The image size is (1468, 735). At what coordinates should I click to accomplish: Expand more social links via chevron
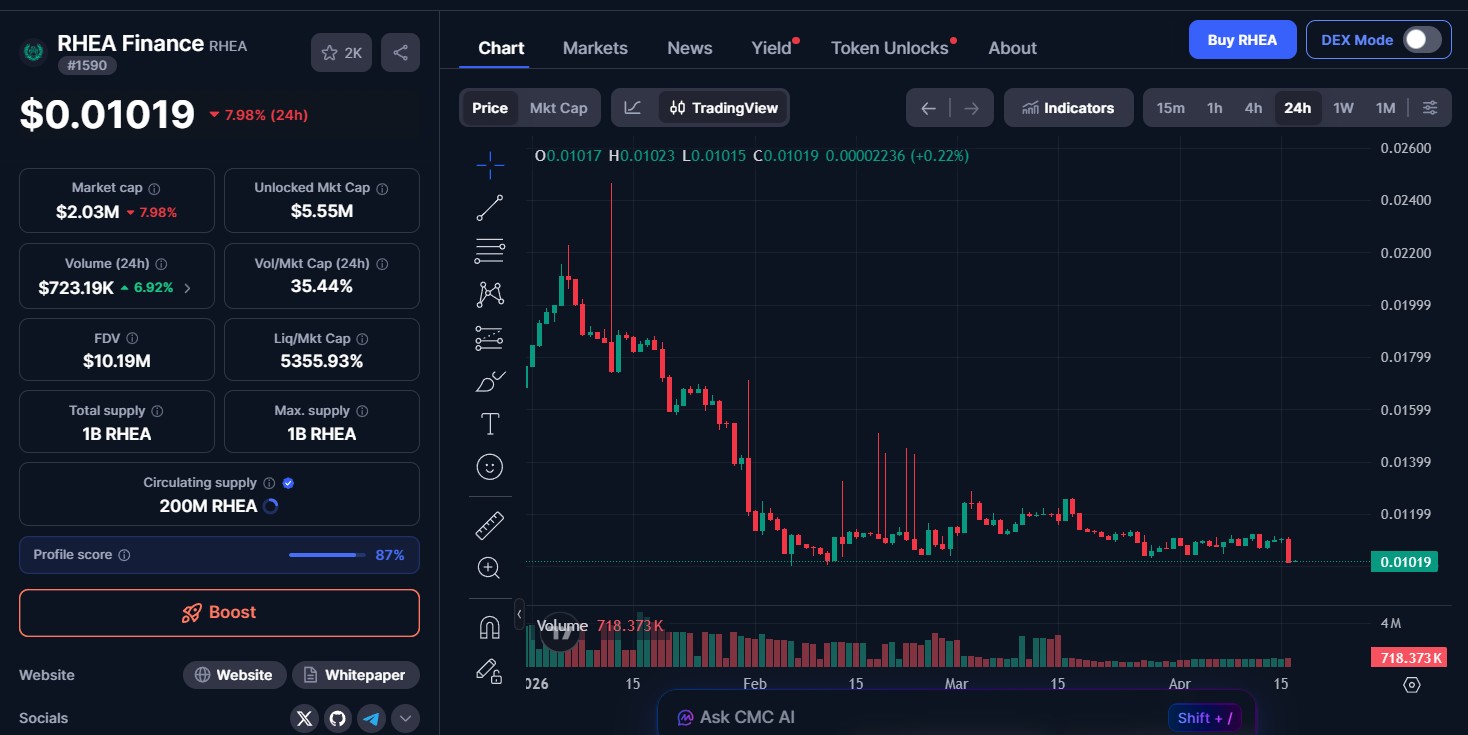click(405, 718)
